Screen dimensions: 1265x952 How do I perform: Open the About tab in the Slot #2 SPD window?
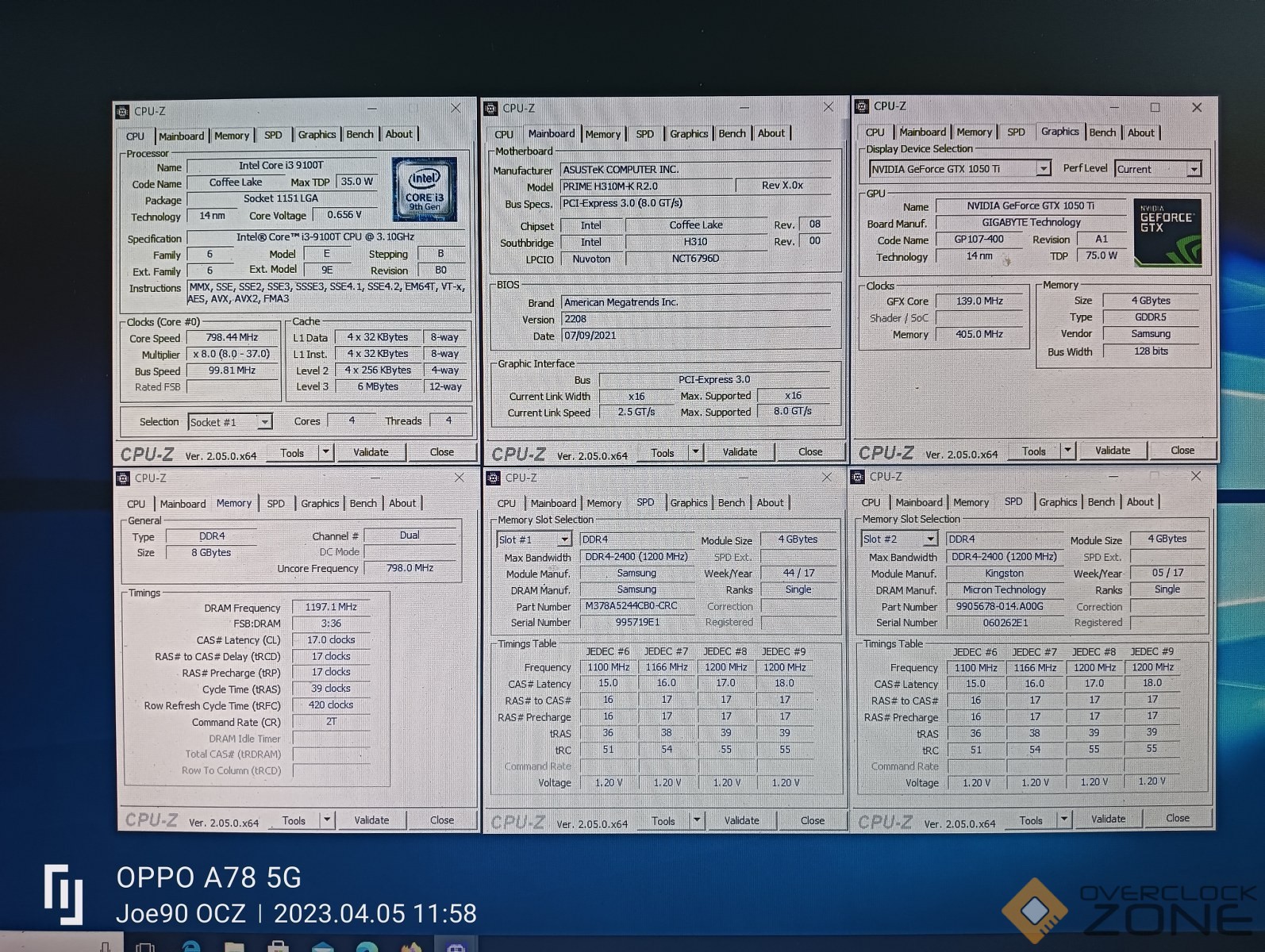pyautogui.click(x=1140, y=501)
